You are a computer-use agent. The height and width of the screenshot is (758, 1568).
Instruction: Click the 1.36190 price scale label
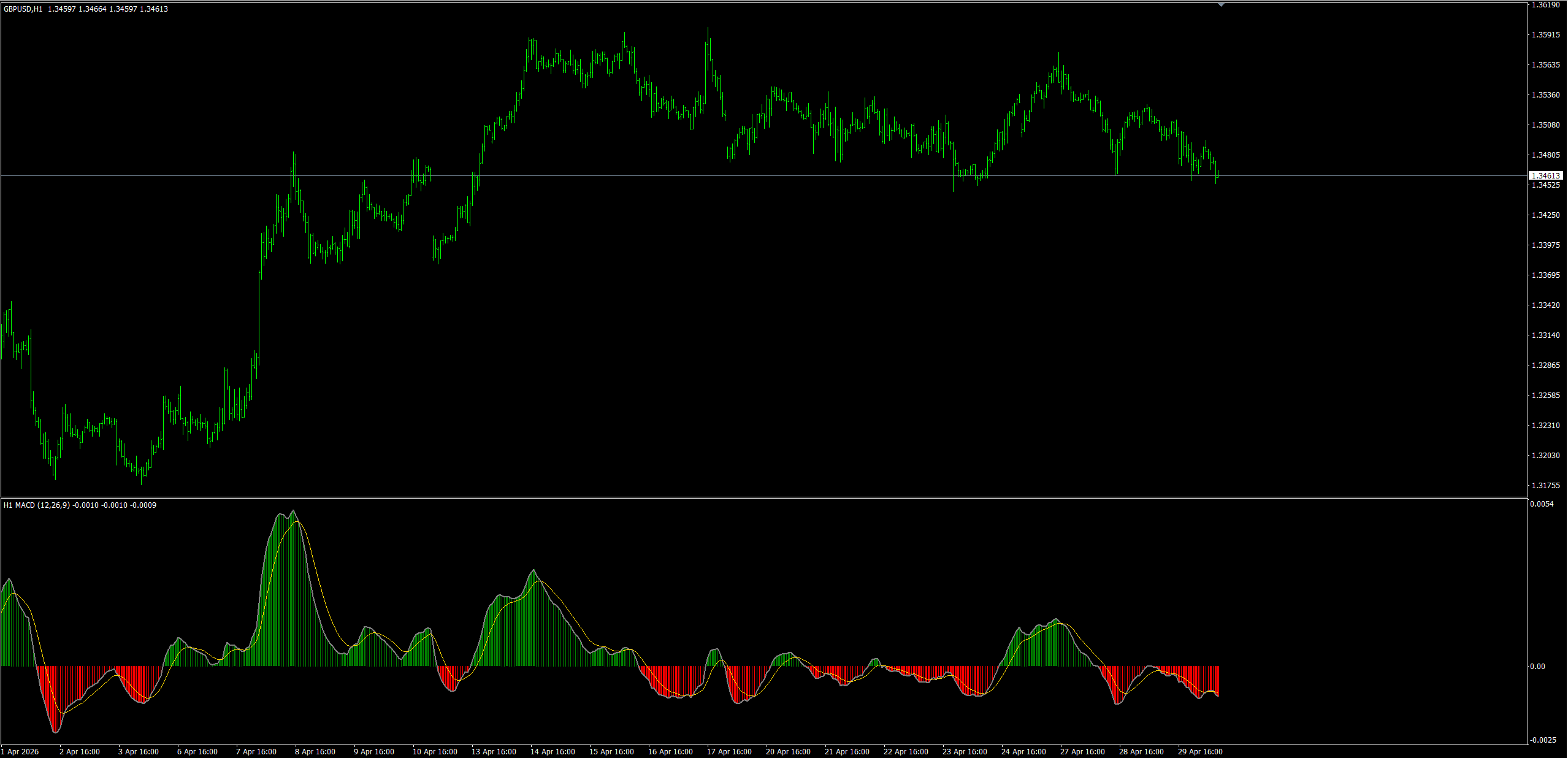point(1545,5)
